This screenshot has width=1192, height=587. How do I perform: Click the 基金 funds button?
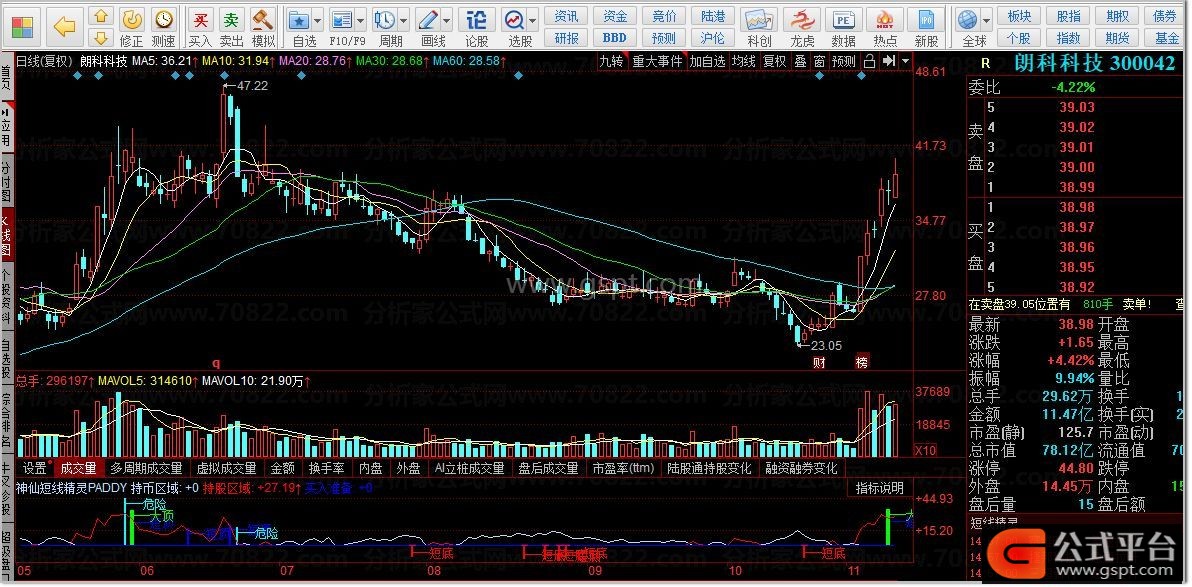[x=1167, y=37]
